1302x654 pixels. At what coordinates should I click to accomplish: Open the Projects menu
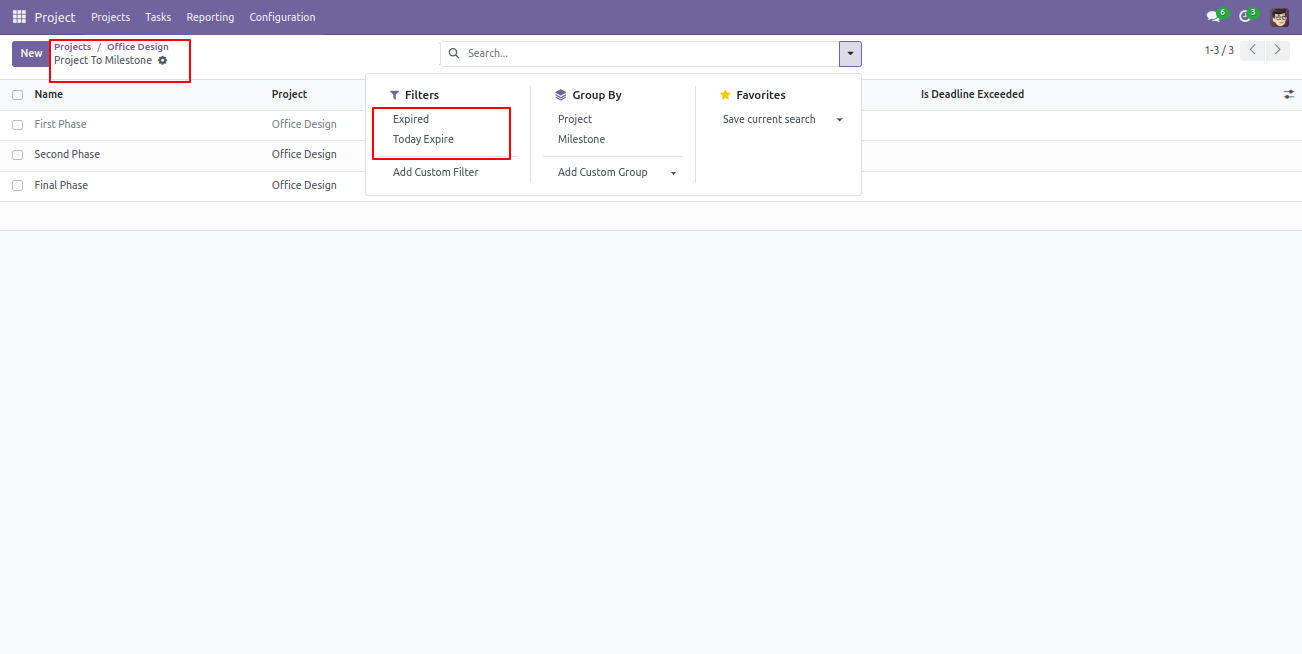pos(111,17)
